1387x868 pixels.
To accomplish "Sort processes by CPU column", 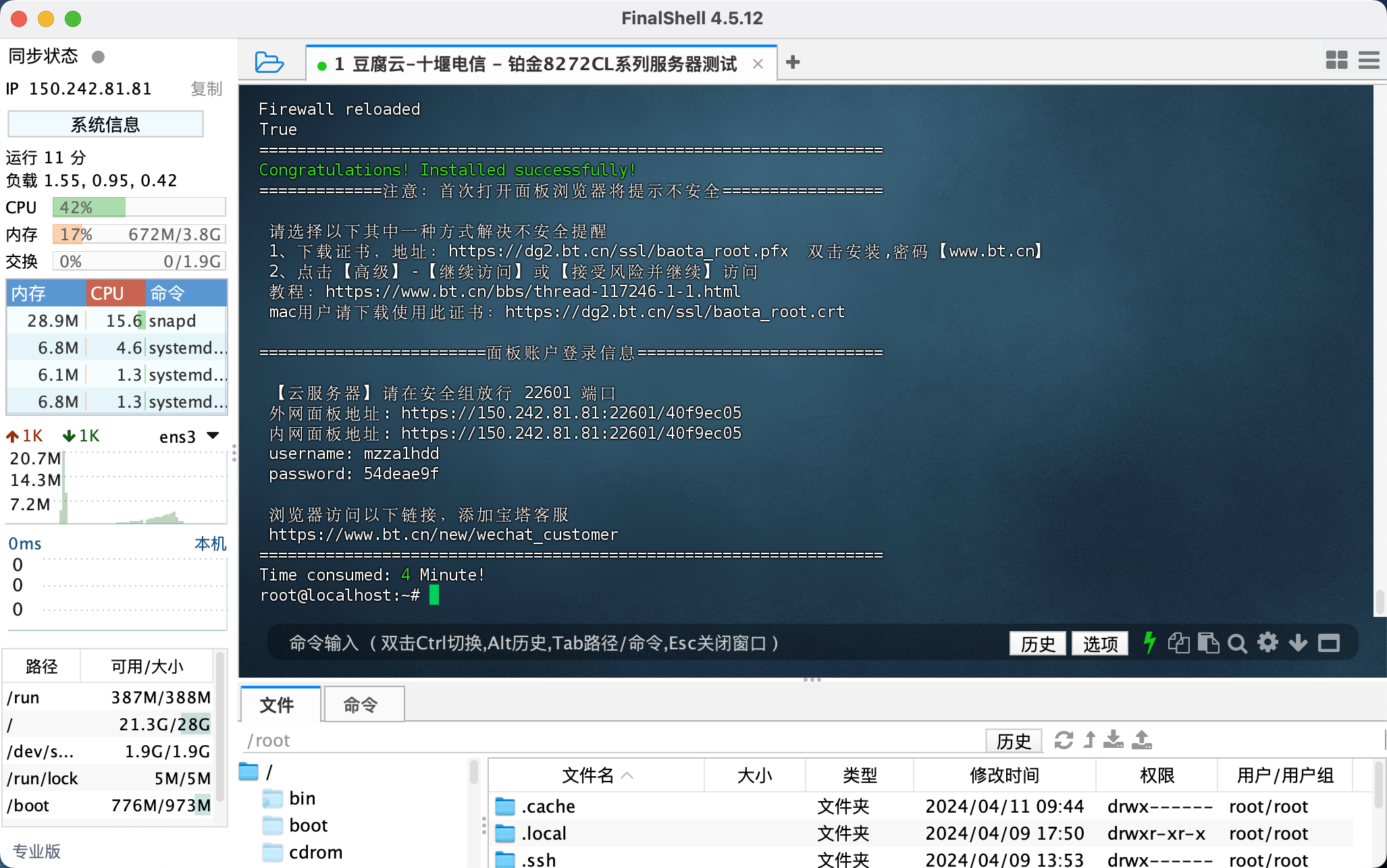I will (115, 294).
